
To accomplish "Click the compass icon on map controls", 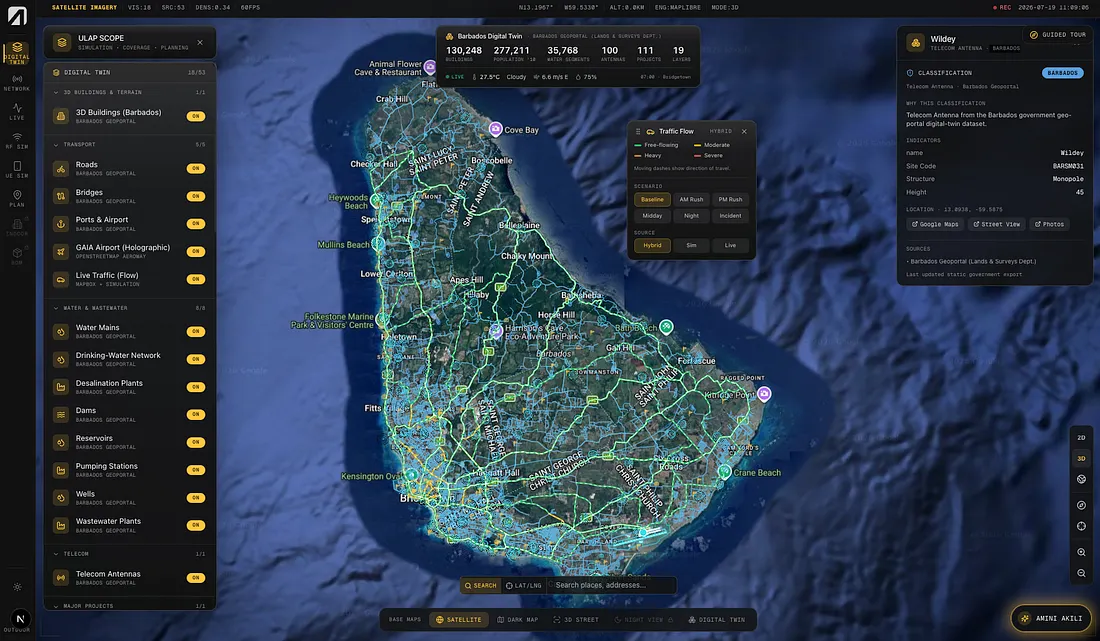I will (1081, 505).
